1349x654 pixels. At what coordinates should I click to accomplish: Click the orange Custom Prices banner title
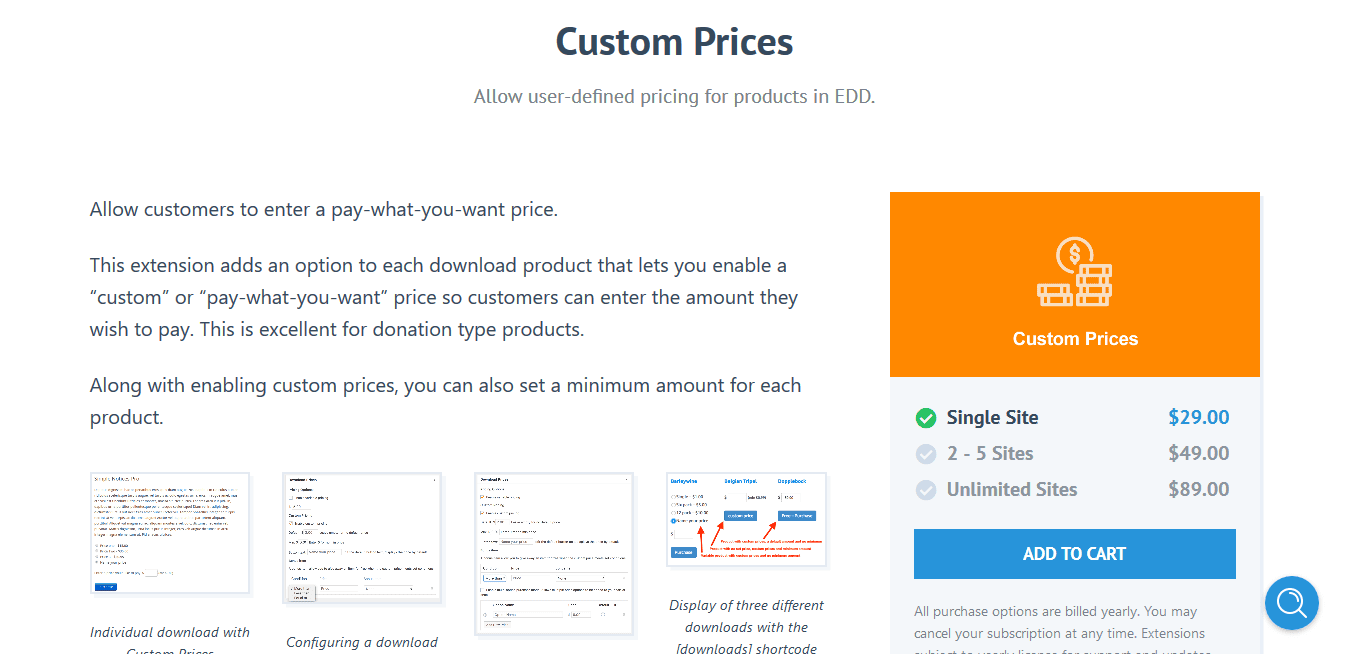point(1075,339)
